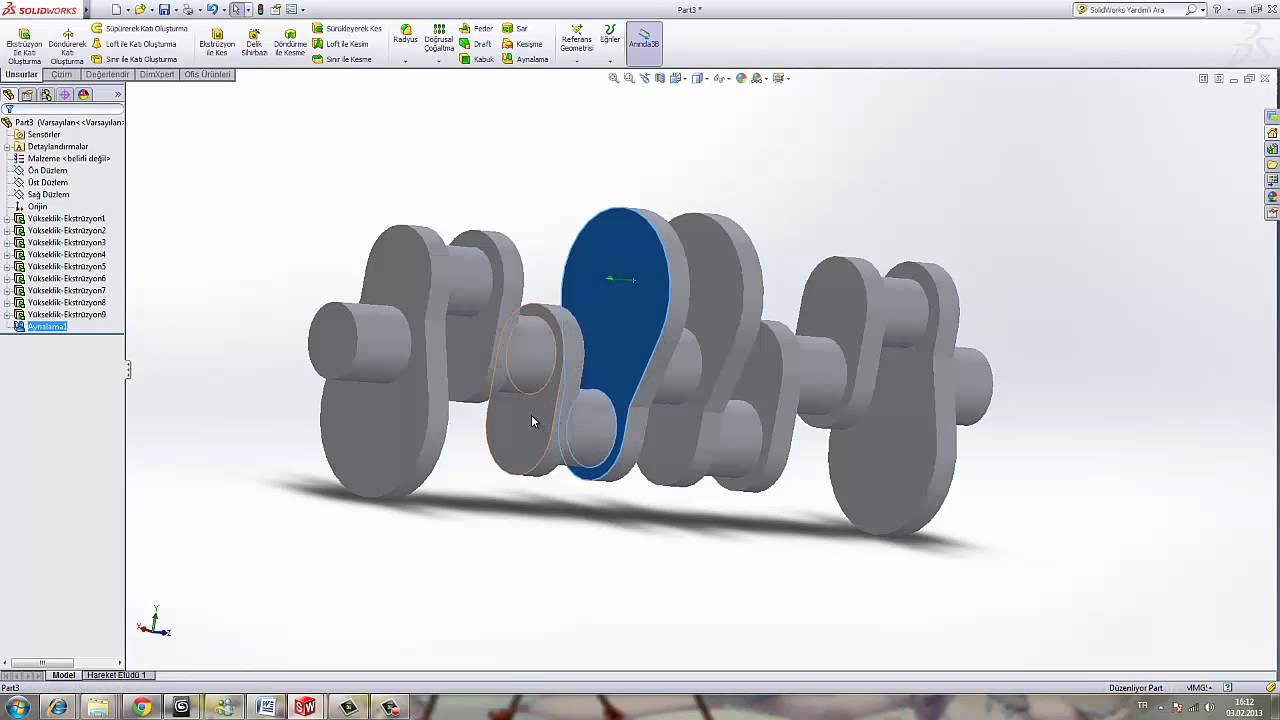The width and height of the screenshot is (1280, 720).
Task: Click Zoom to Fit in view toolbar
Action: coord(614,78)
